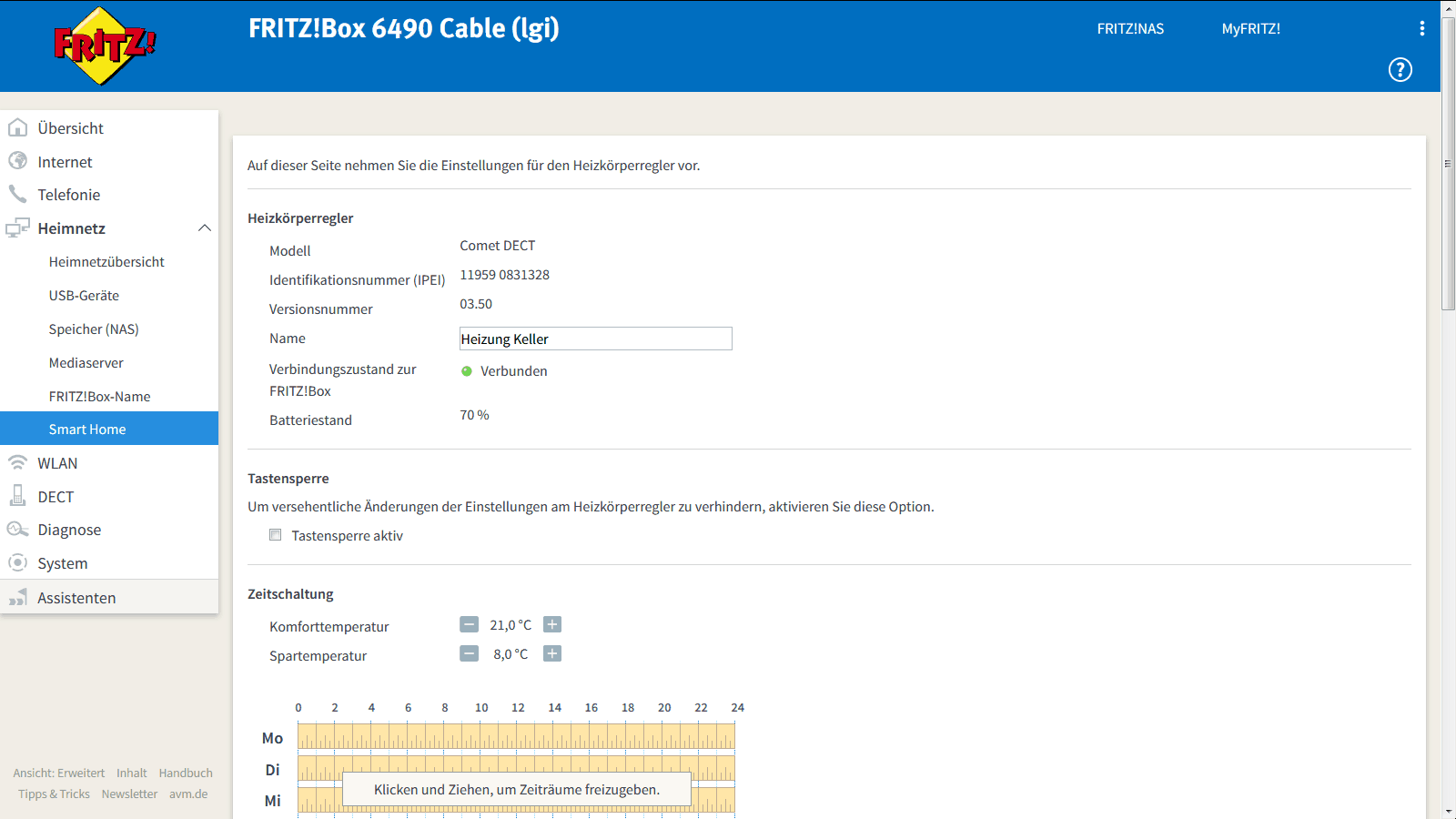Click the System icon
Image resolution: width=1456 pixels, height=819 pixels.
[17, 562]
